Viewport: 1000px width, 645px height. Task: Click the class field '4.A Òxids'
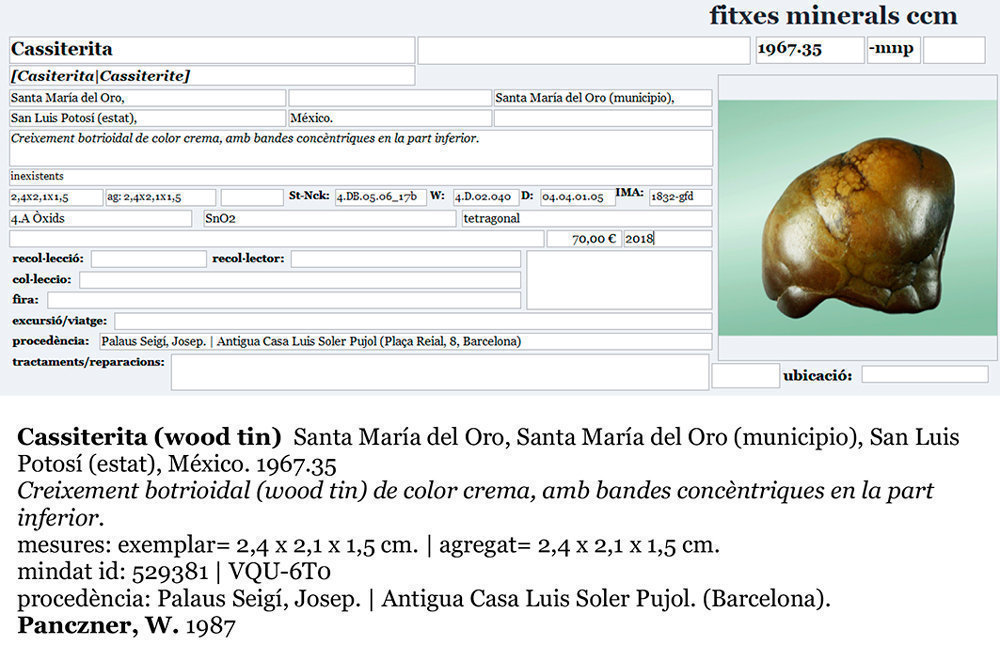pyautogui.click(x=101, y=218)
